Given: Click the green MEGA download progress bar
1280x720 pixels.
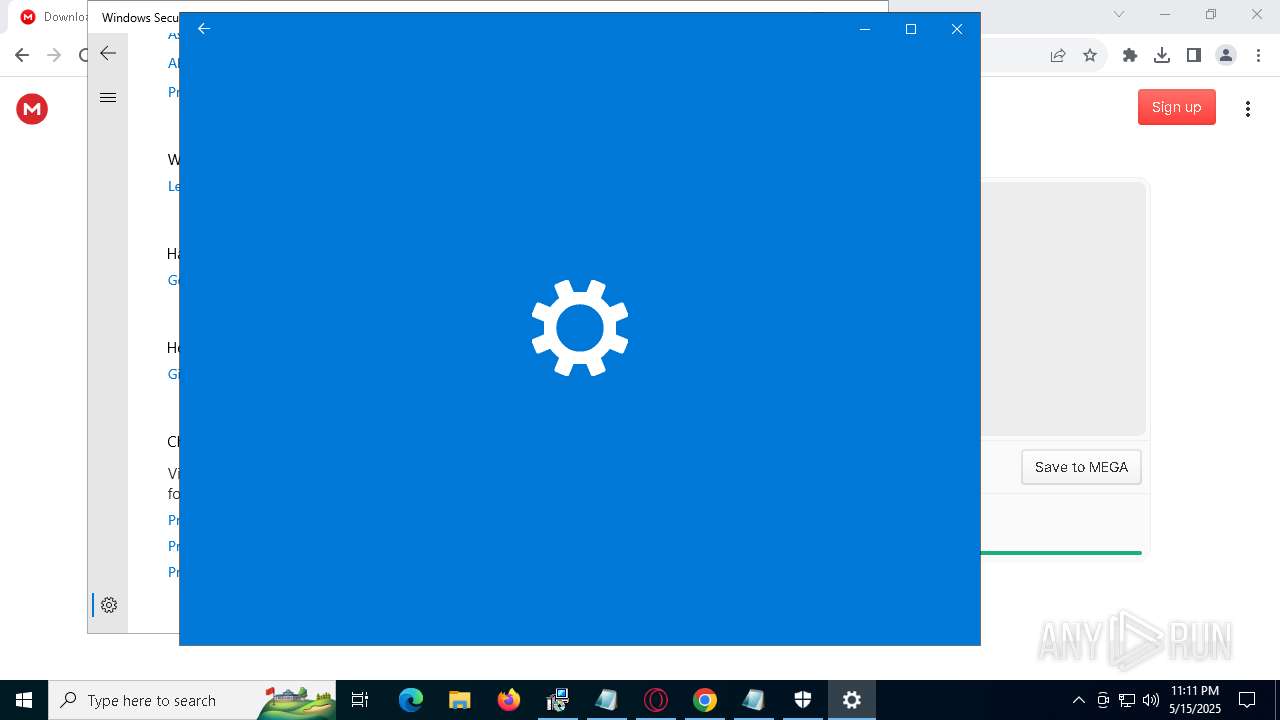Looking at the screenshot, I should point(1061,552).
